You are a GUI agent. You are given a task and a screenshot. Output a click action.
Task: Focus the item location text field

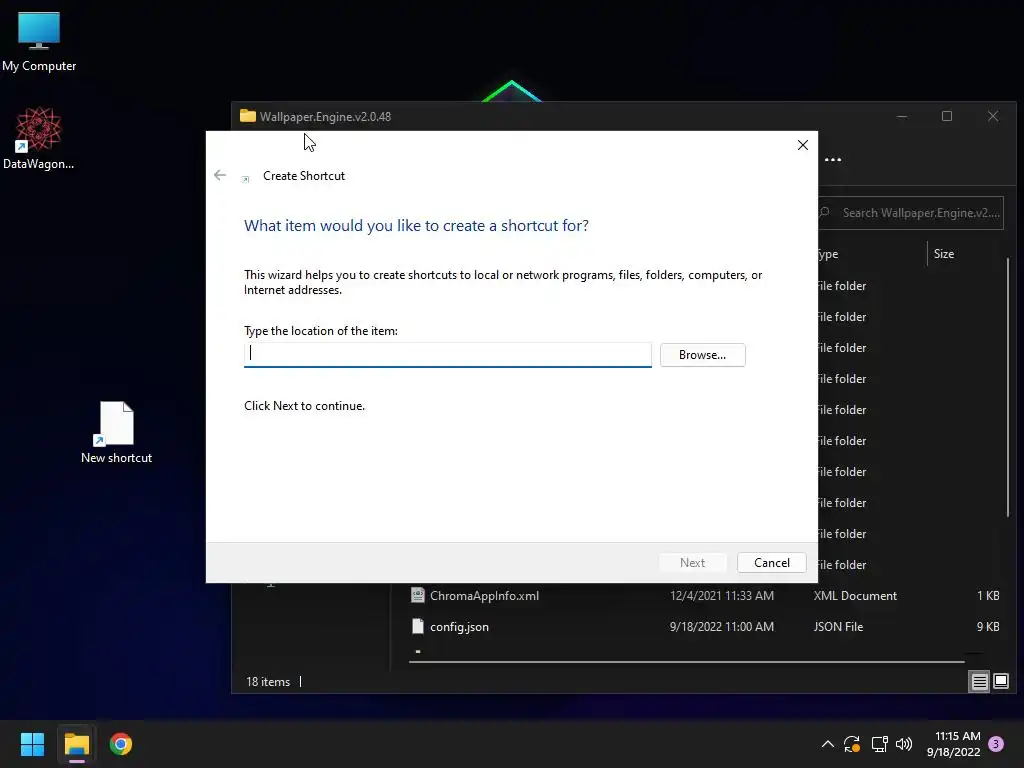pos(447,355)
